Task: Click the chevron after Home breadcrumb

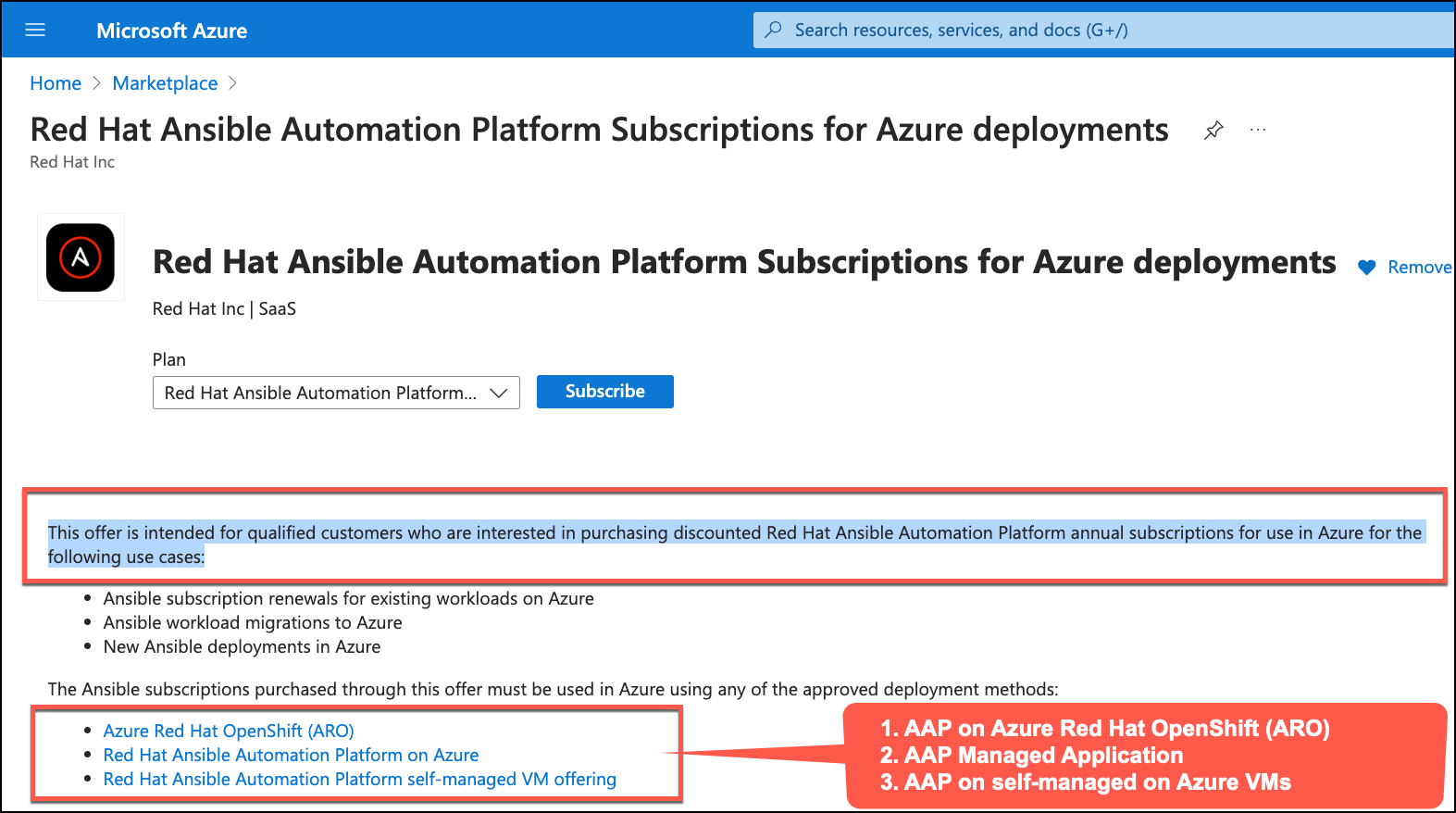Action: click(97, 83)
